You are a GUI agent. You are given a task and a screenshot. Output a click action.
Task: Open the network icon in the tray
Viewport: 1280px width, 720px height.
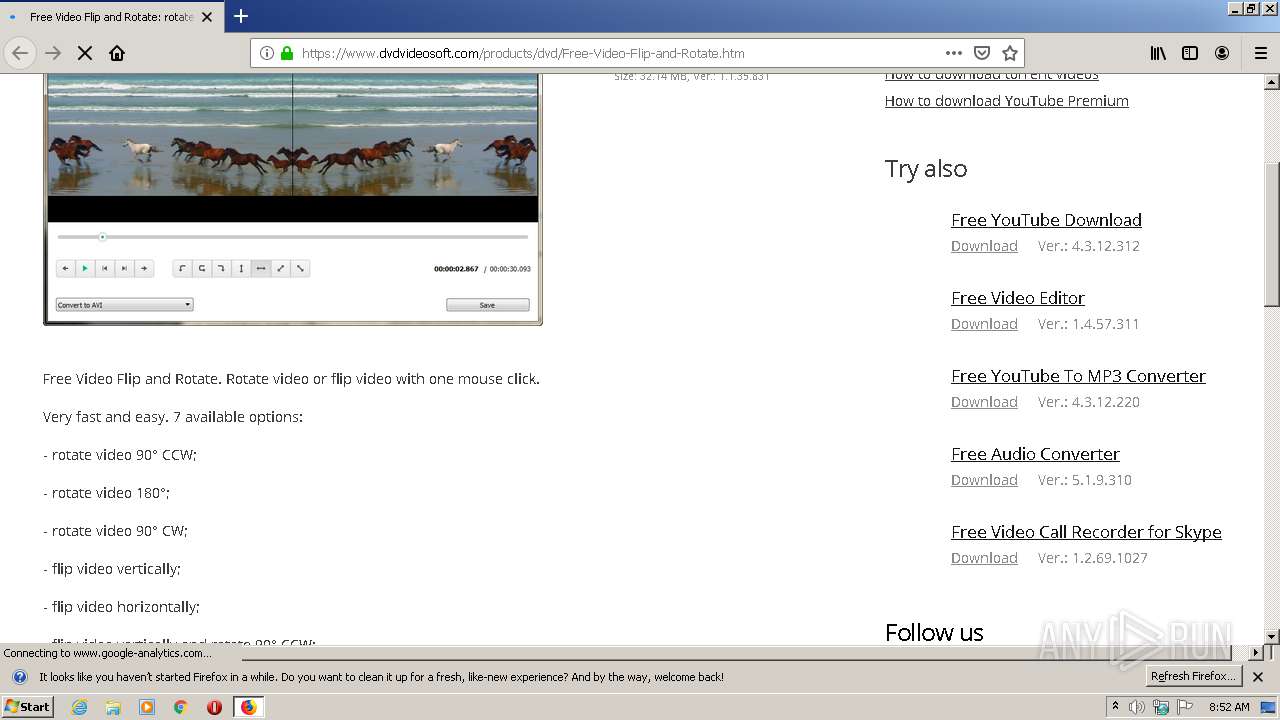(x=1161, y=707)
